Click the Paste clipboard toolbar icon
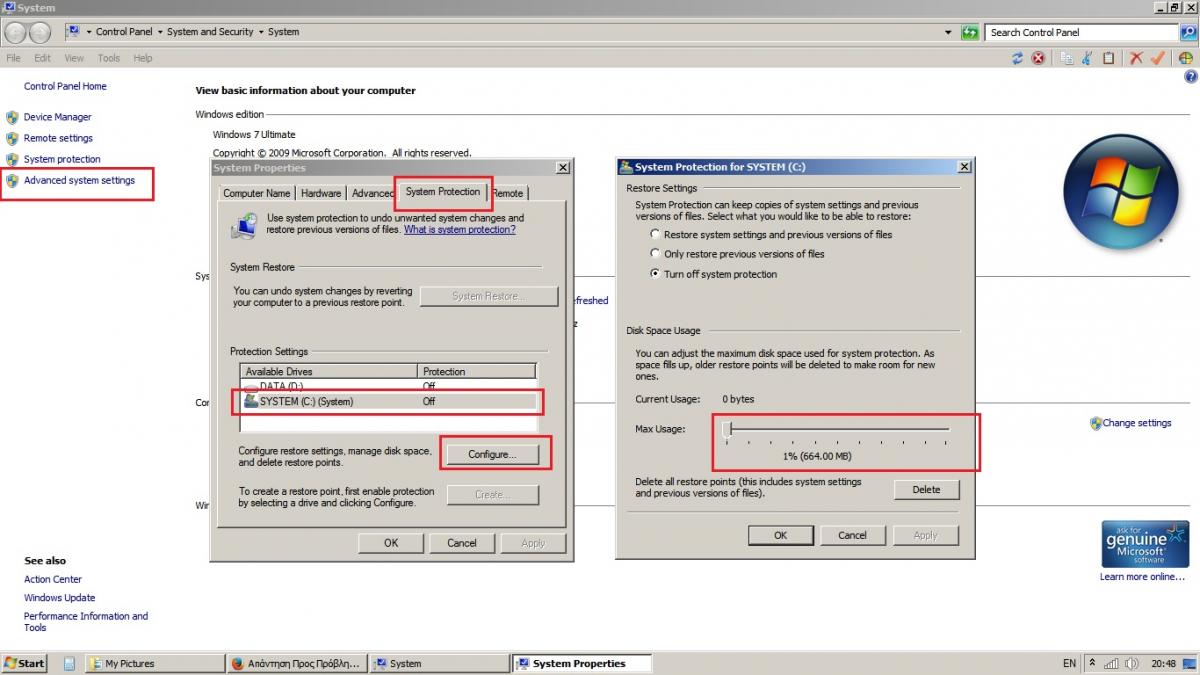1200x675 pixels. tap(1108, 58)
